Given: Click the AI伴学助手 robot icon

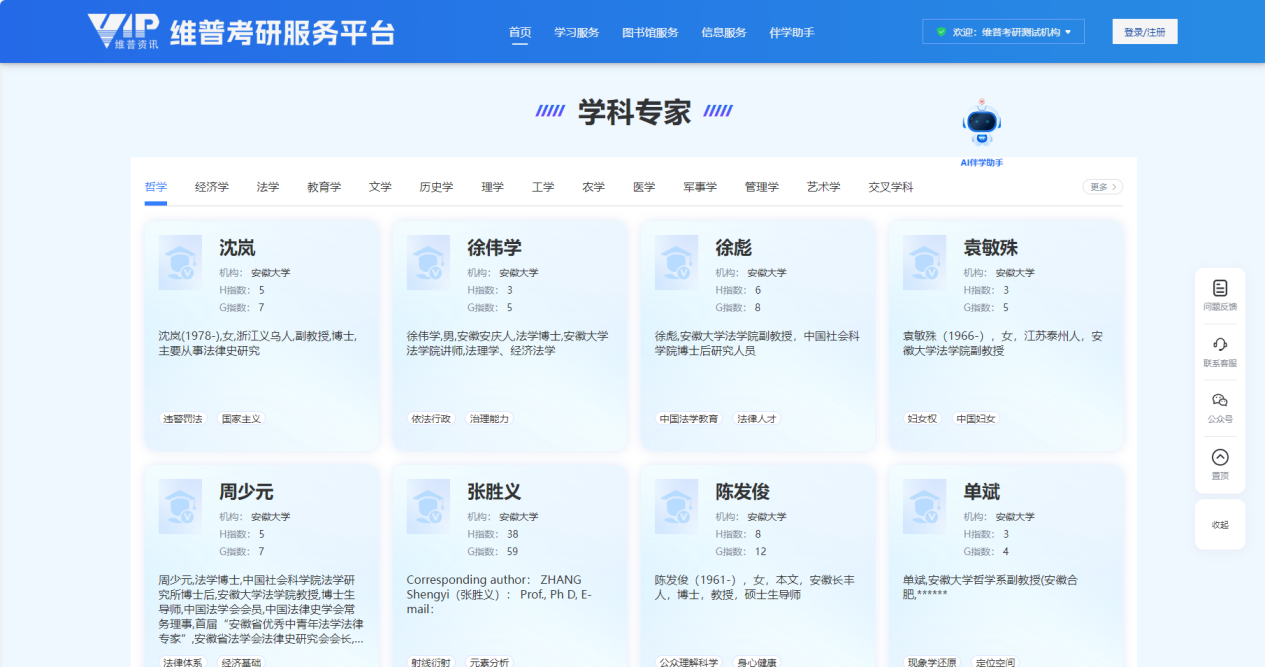Looking at the screenshot, I should tap(981, 125).
